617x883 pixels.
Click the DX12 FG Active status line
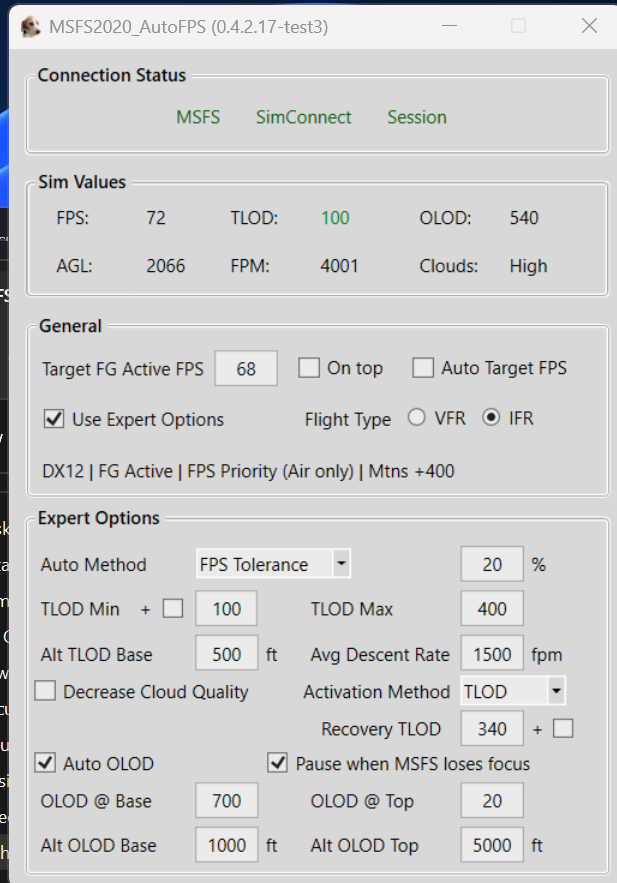(248, 471)
